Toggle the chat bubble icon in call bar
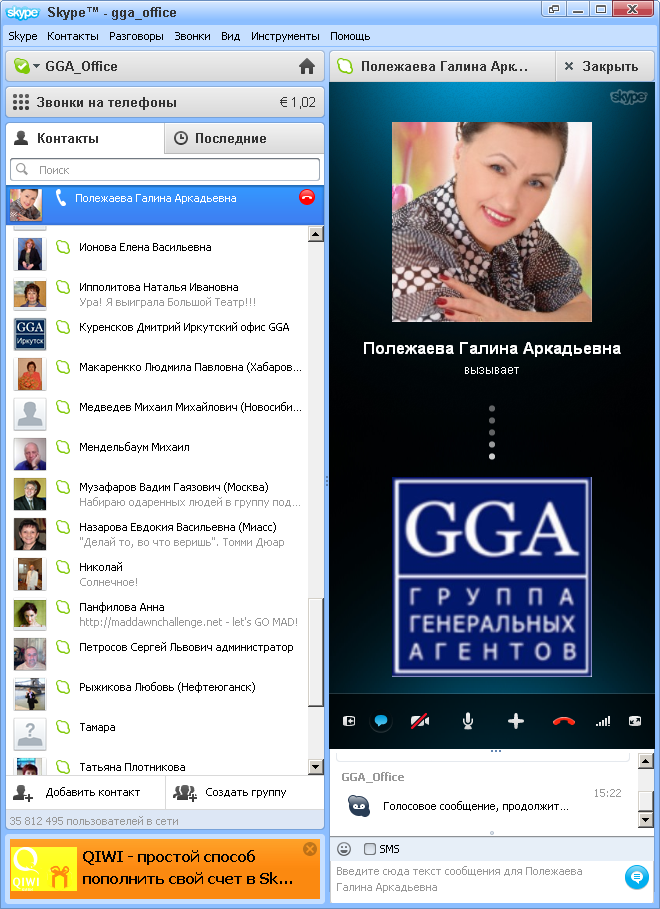This screenshot has width=660, height=909. coord(381,721)
